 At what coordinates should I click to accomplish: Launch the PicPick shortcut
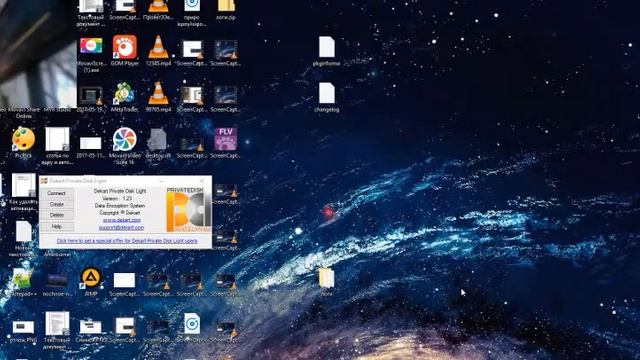tap(23, 143)
